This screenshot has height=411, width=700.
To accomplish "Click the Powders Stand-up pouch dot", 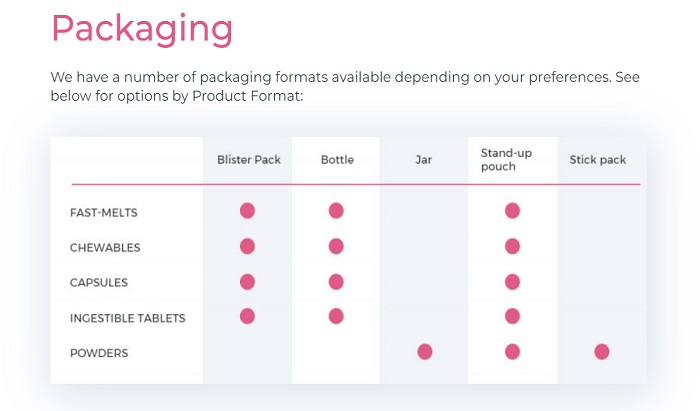I will [x=512, y=352].
